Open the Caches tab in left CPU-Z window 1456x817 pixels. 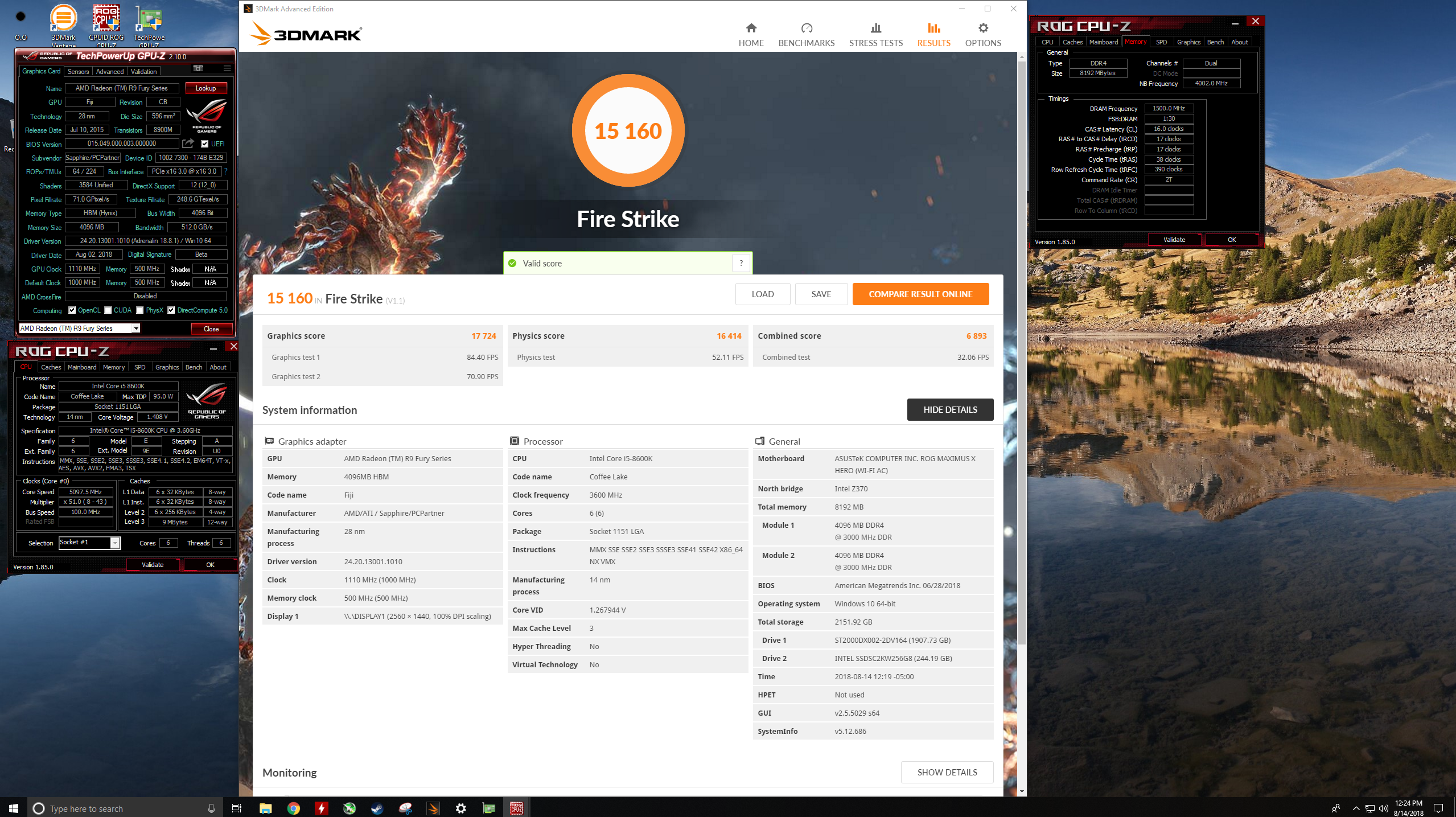[51, 367]
